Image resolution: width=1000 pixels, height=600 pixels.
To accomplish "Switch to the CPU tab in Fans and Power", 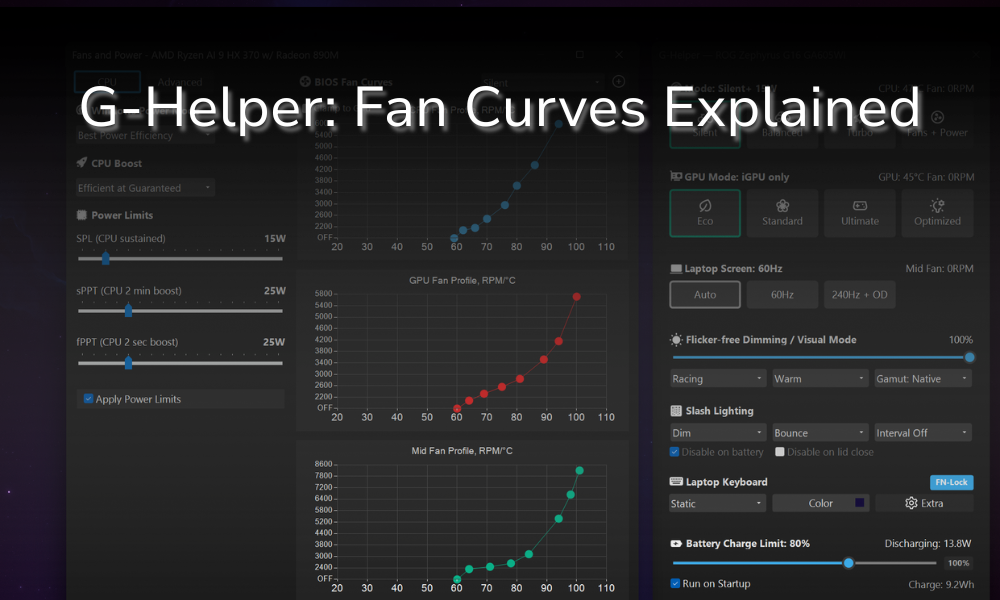I will pos(107,82).
